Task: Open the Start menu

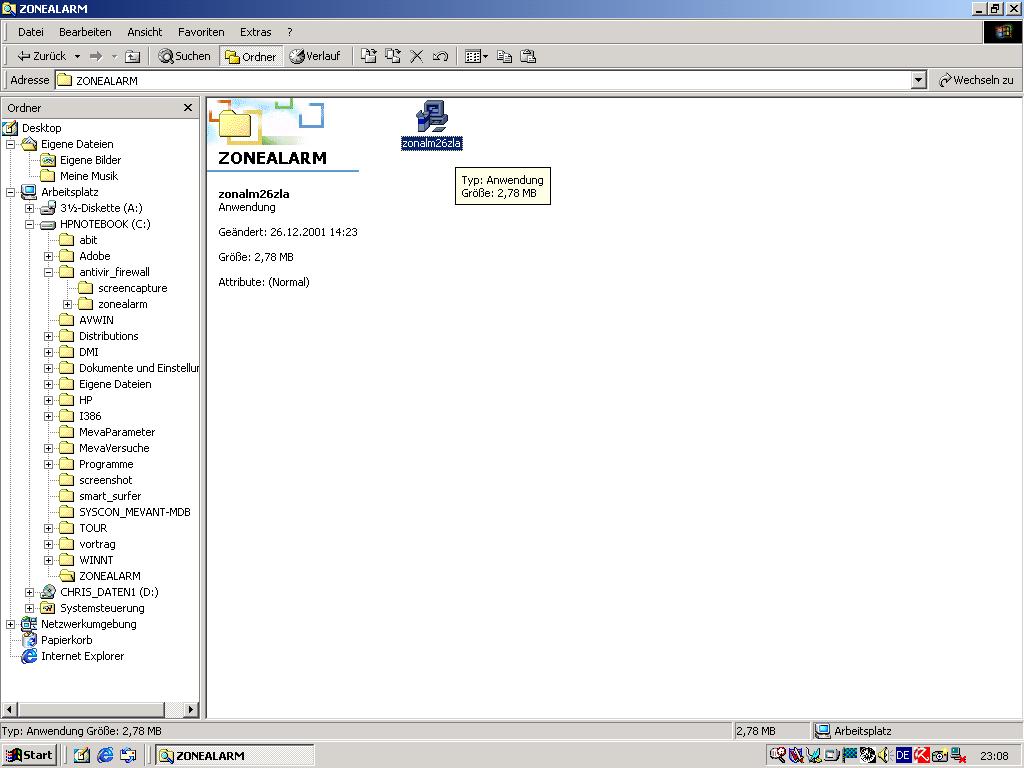Action: 29,756
